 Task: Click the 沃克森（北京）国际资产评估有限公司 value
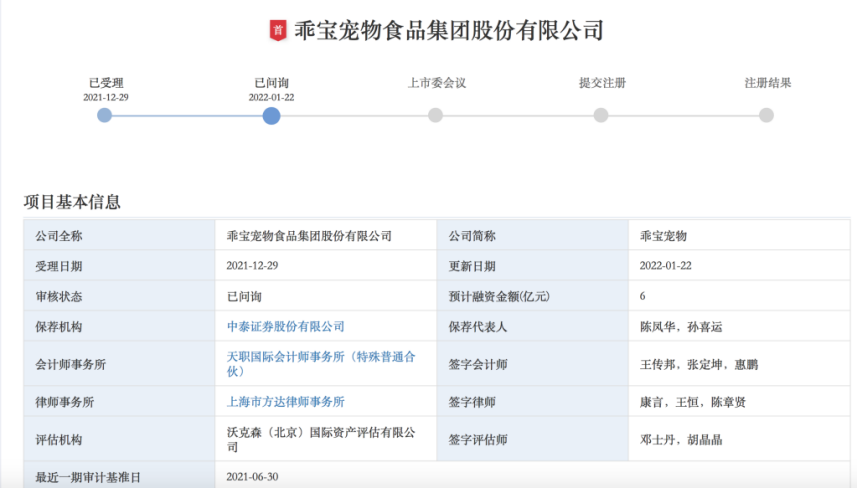(x=321, y=439)
